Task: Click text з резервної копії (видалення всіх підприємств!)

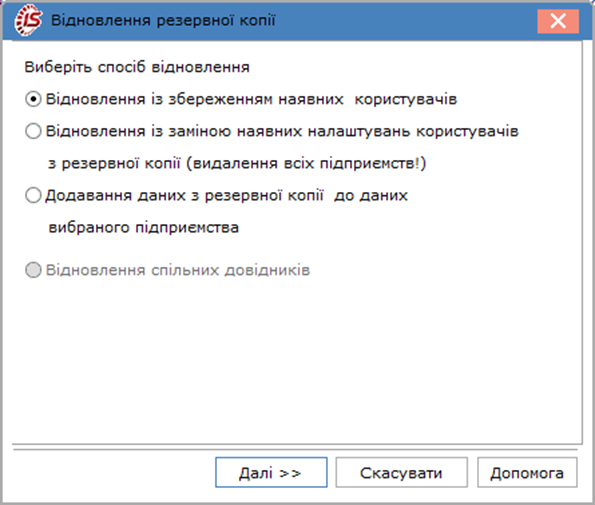Action: coord(237,164)
